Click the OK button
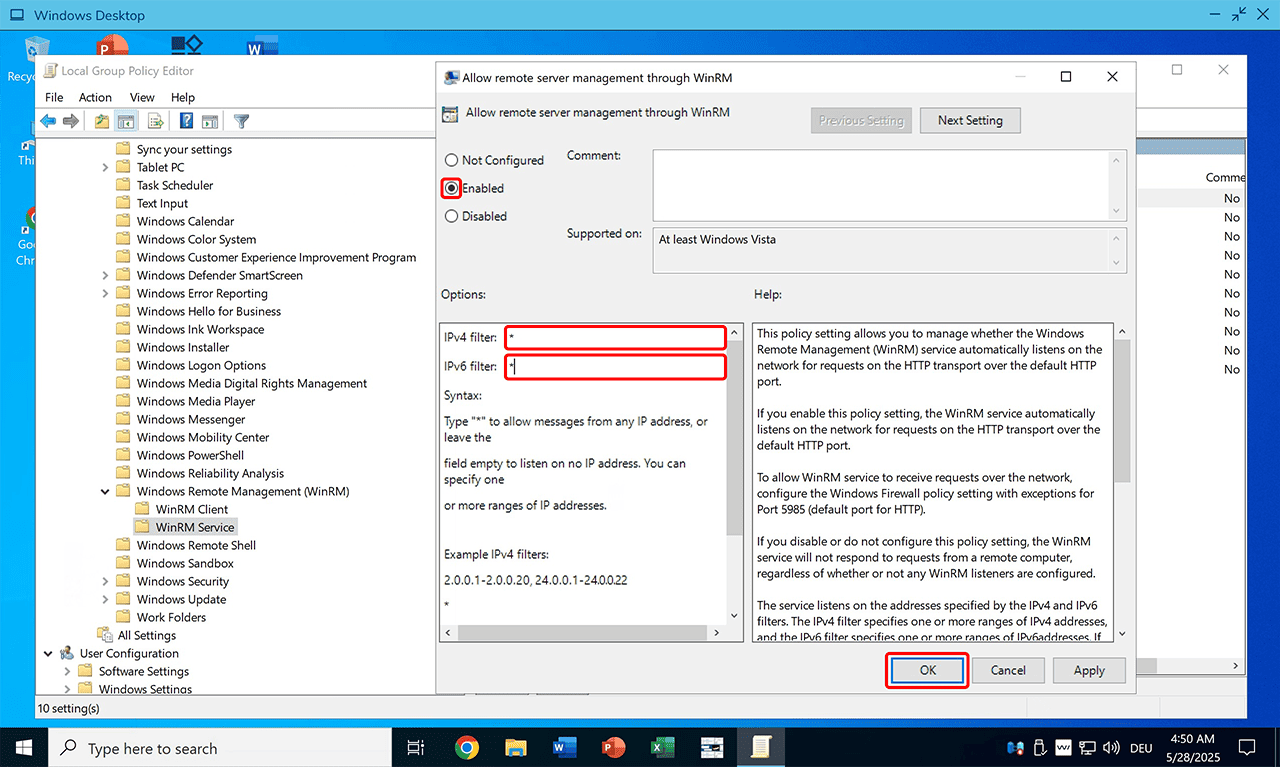Image resolution: width=1280 pixels, height=767 pixels. (927, 670)
